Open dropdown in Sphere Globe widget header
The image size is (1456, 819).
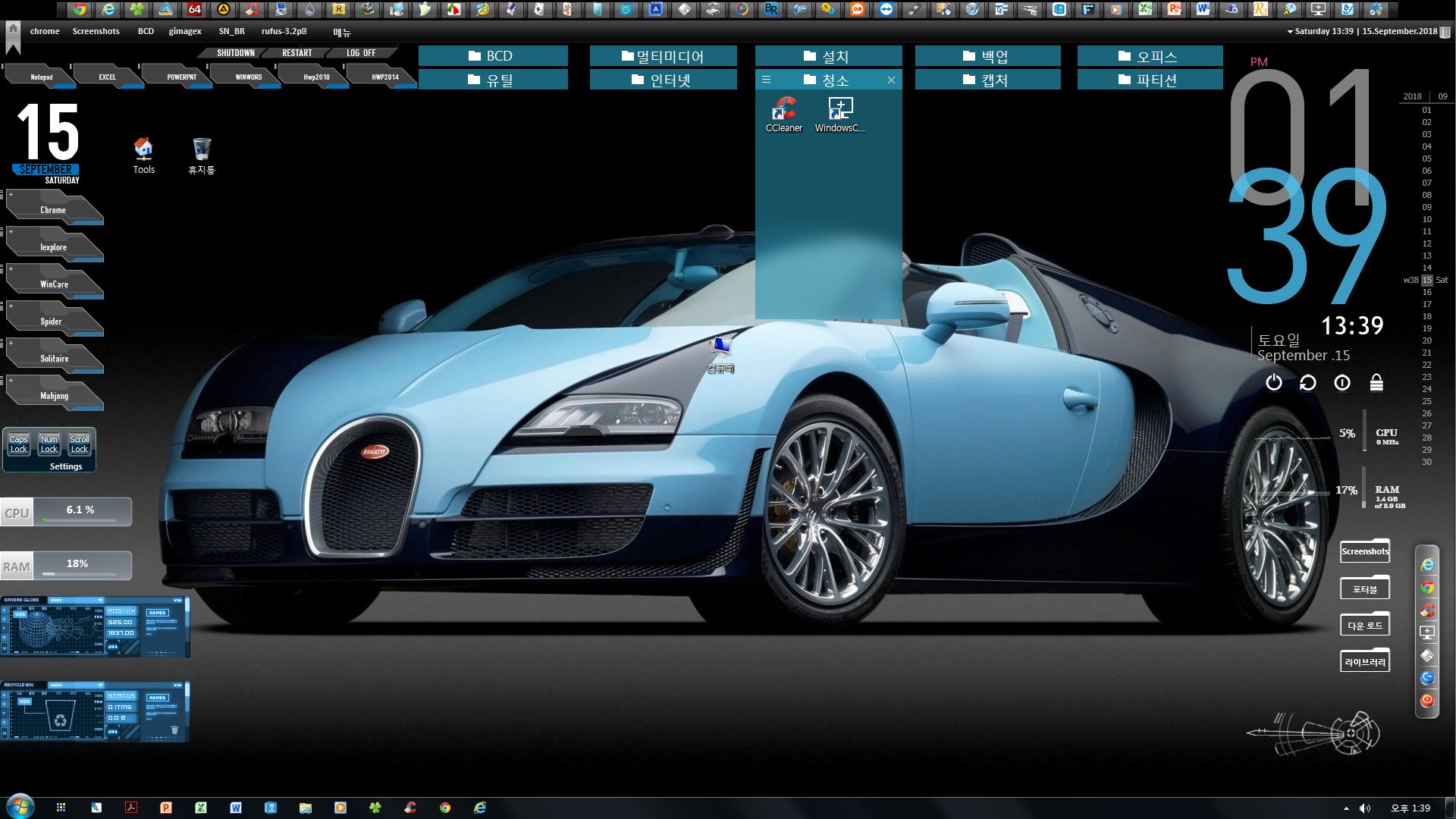coord(99,600)
